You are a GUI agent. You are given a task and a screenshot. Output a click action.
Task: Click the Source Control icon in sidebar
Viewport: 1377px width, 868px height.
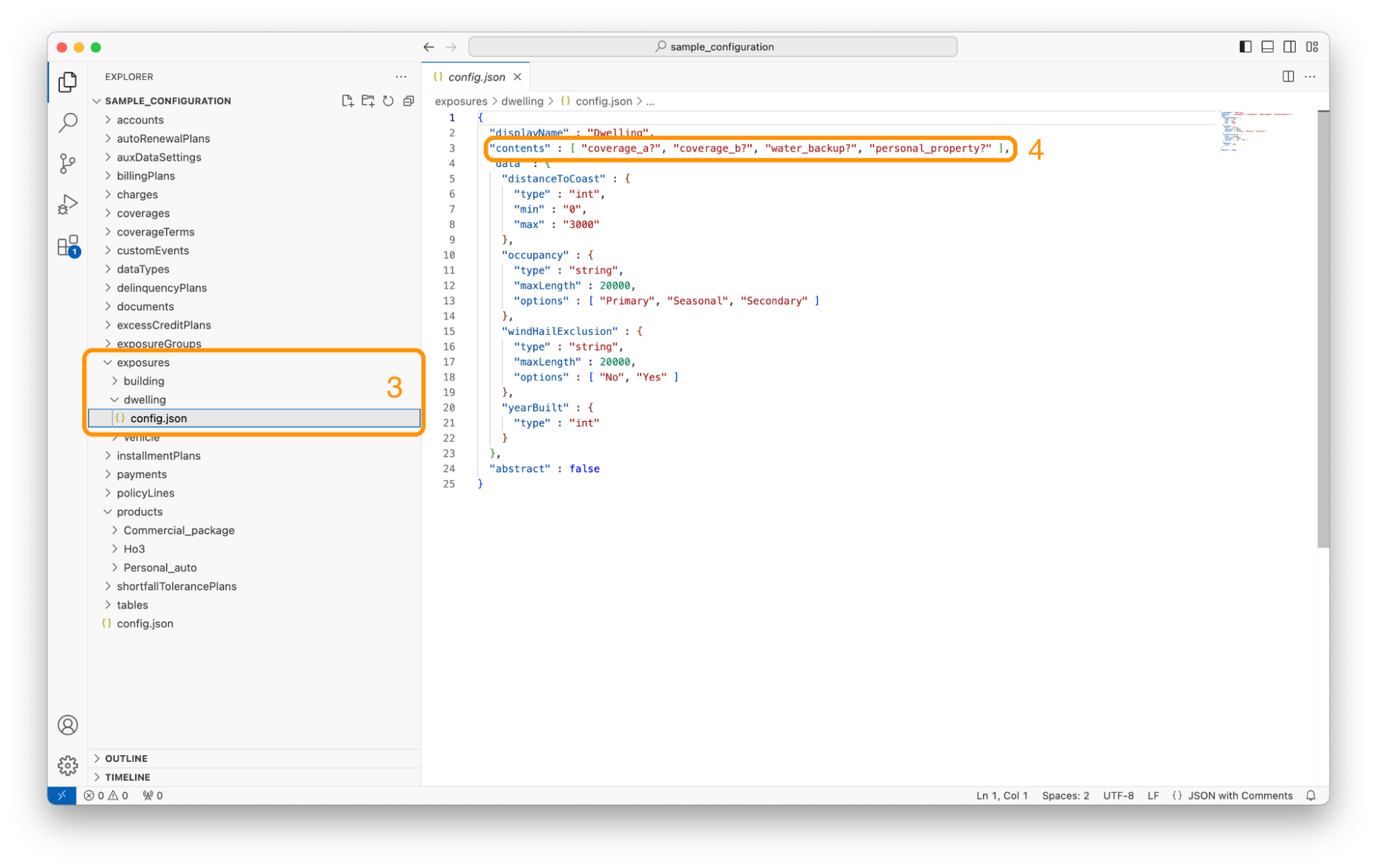click(67, 163)
